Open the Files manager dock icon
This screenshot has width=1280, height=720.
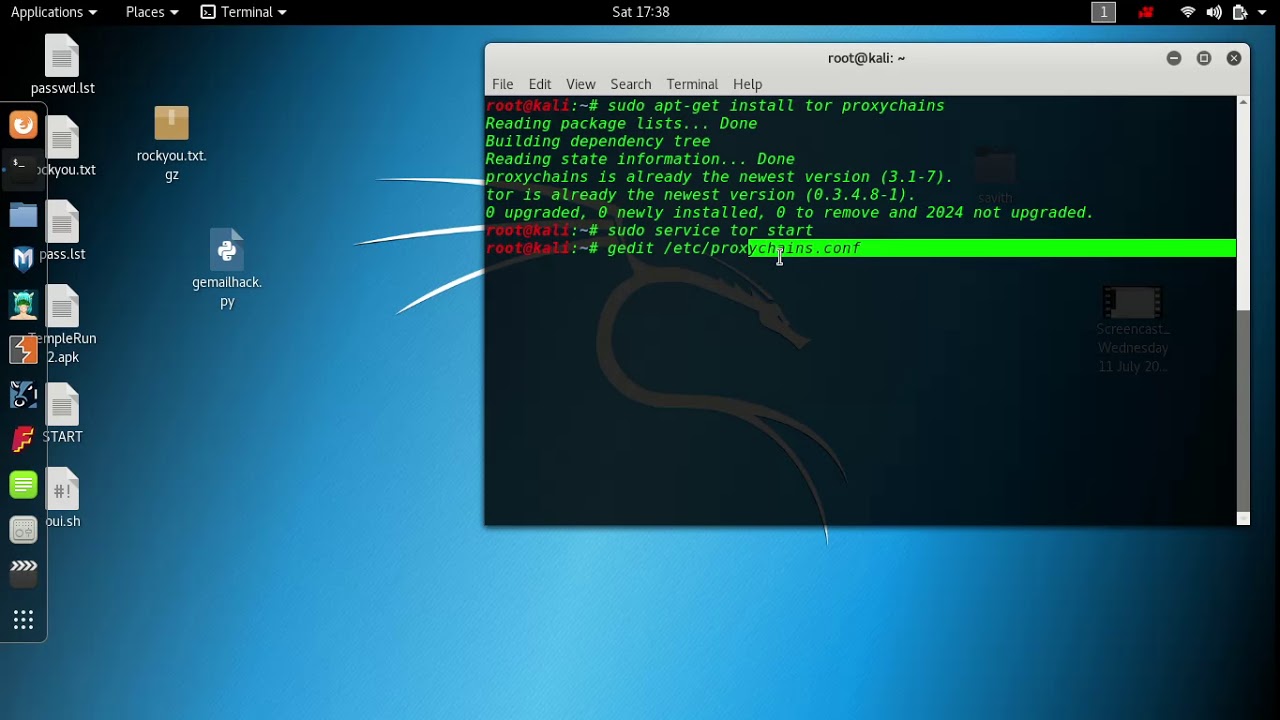23,215
